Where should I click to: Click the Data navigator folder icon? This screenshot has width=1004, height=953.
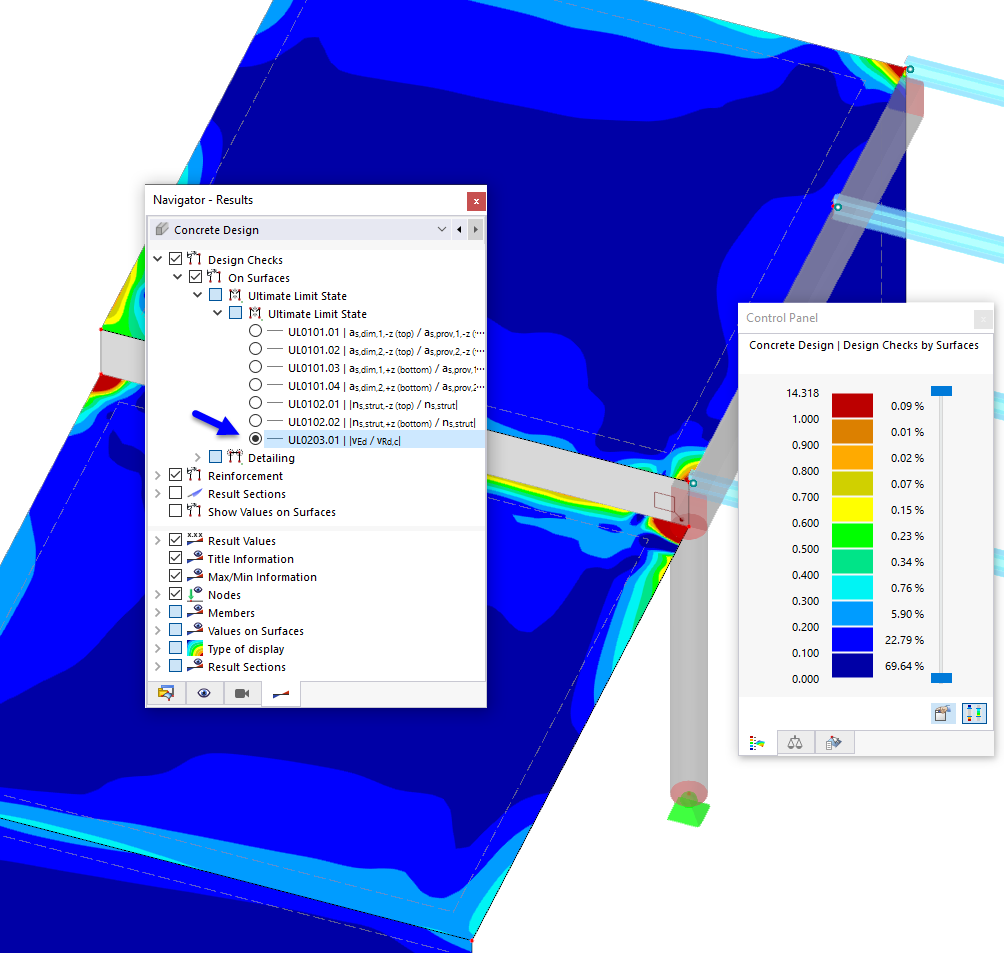tap(166, 693)
